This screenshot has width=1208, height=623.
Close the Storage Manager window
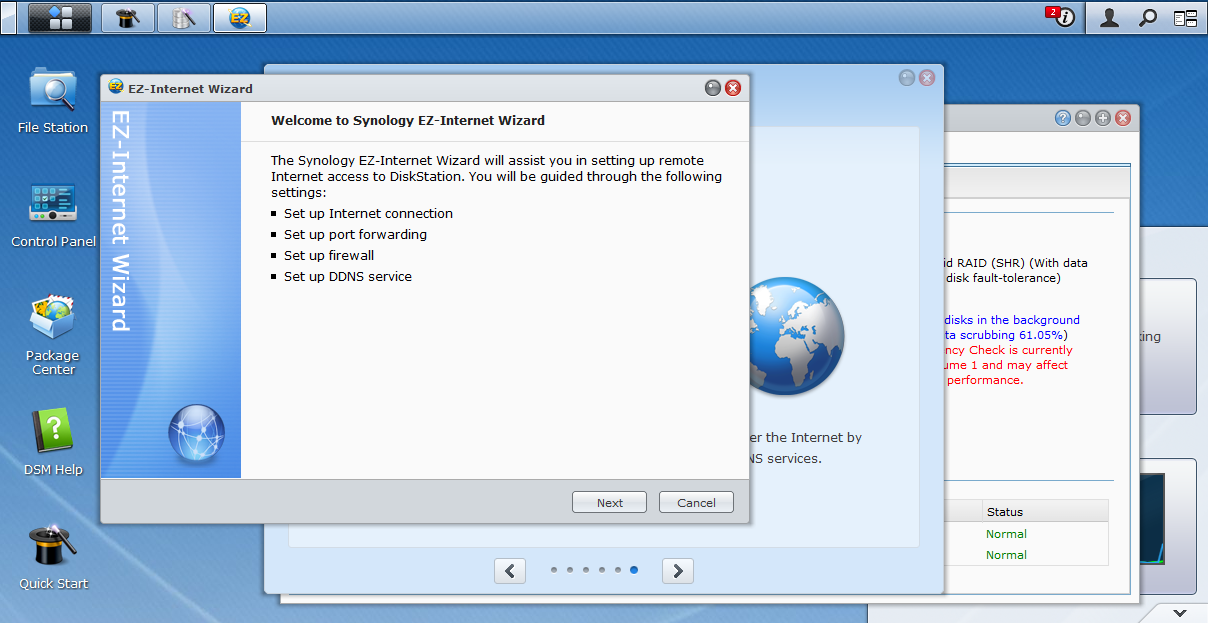(x=1123, y=118)
